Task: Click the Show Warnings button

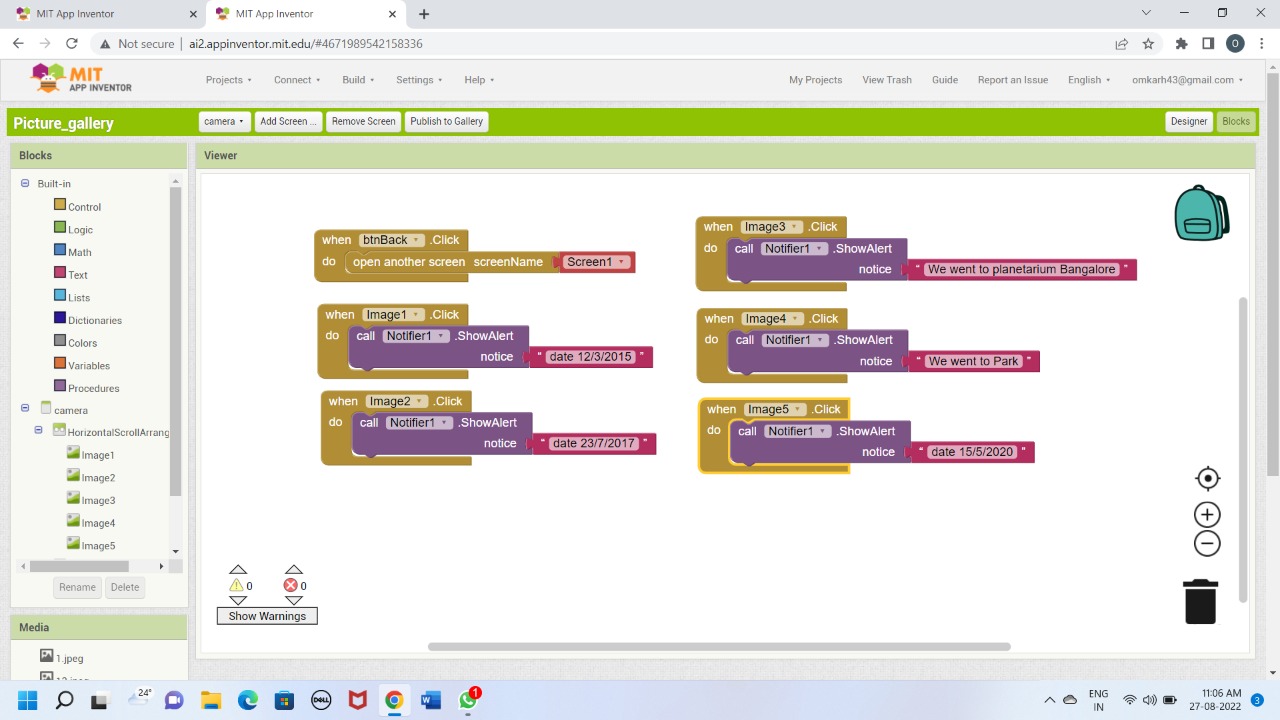Action: pyautogui.click(x=267, y=616)
